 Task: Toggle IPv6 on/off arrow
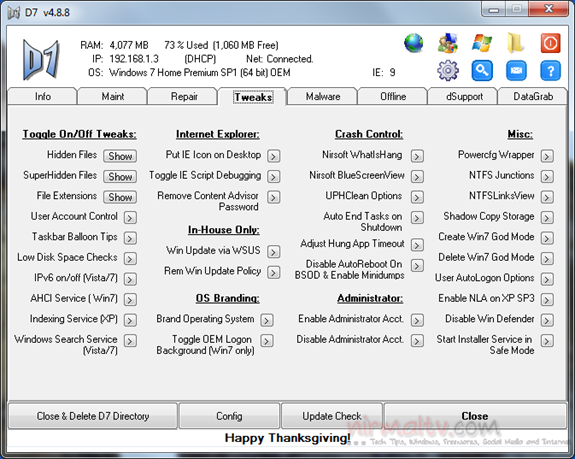pos(130,279)
